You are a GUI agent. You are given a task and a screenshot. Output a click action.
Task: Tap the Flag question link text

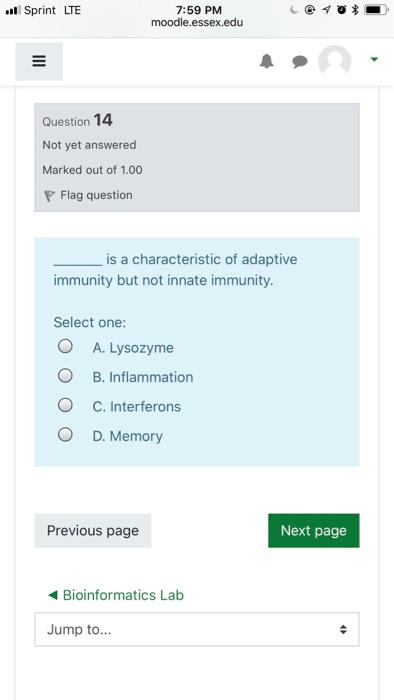click(96, 195)
